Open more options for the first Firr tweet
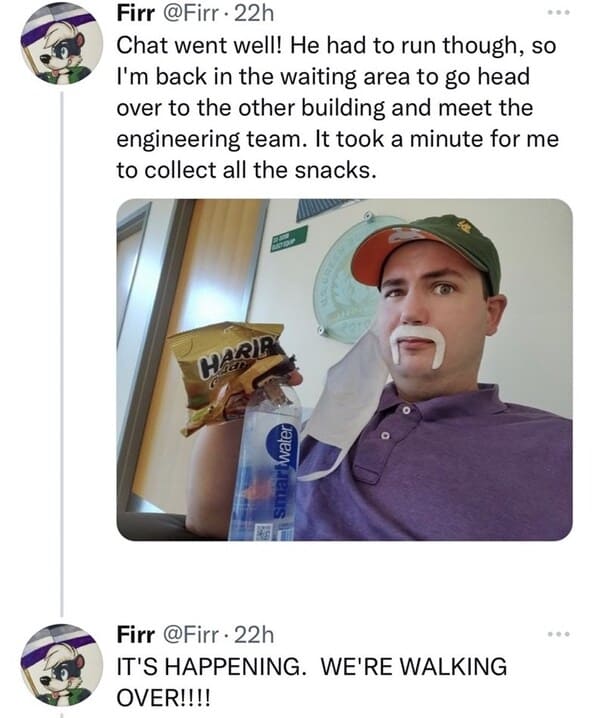 pyautogui.click(x=559, y=13)
